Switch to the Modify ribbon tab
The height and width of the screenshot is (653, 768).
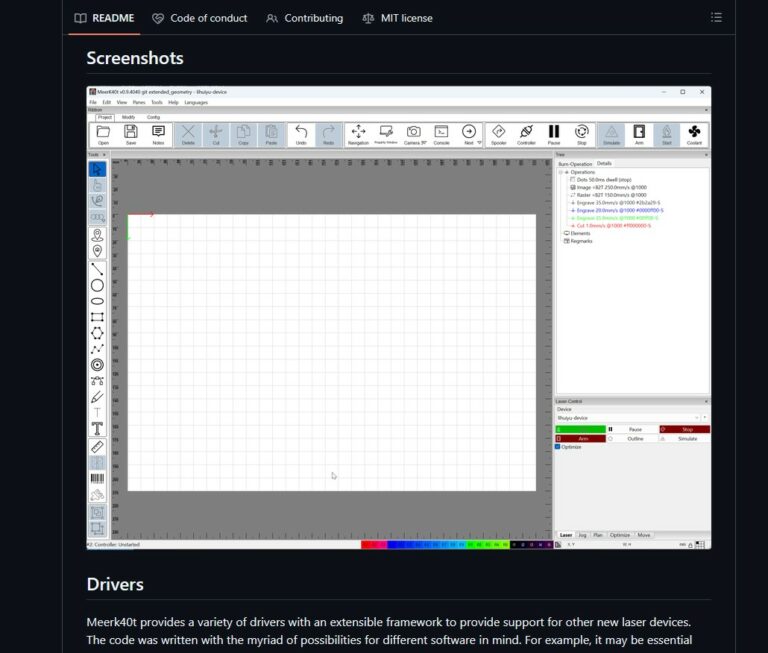[x=128, y=117]
